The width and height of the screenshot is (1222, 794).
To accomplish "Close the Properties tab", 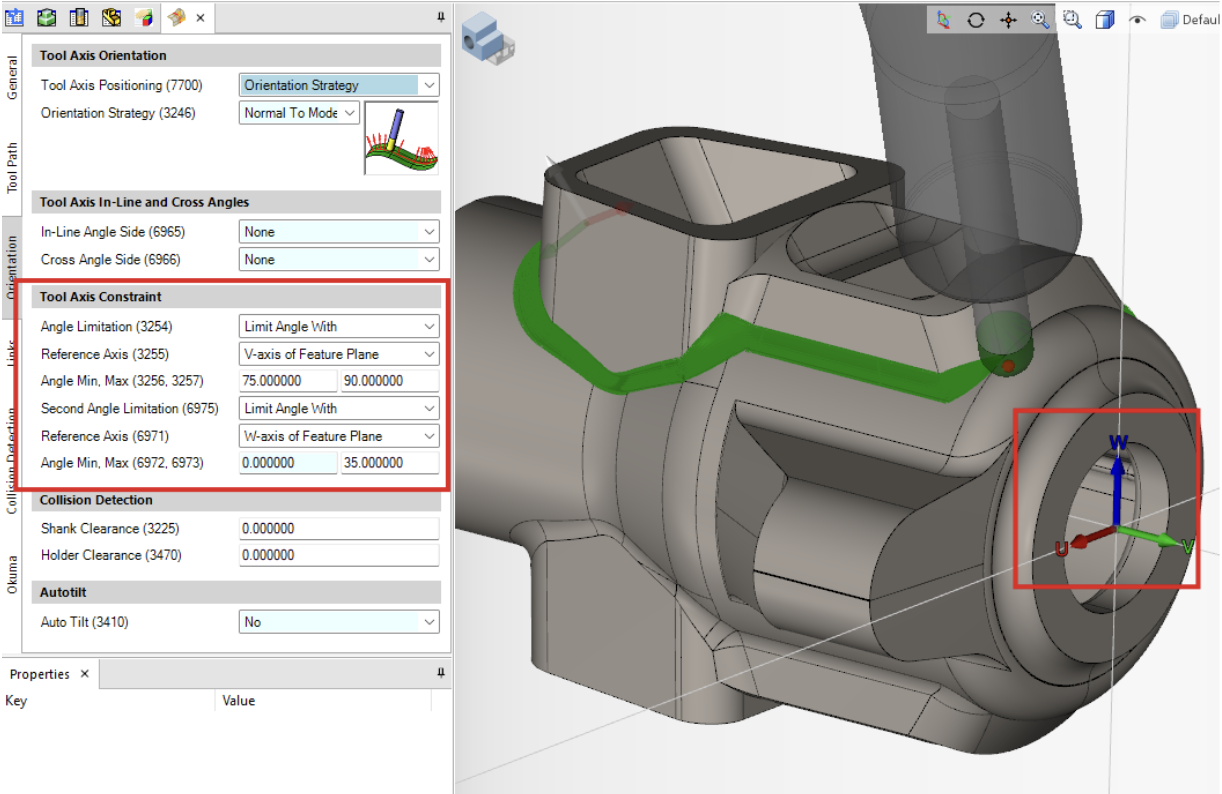I will coord(85,674).
